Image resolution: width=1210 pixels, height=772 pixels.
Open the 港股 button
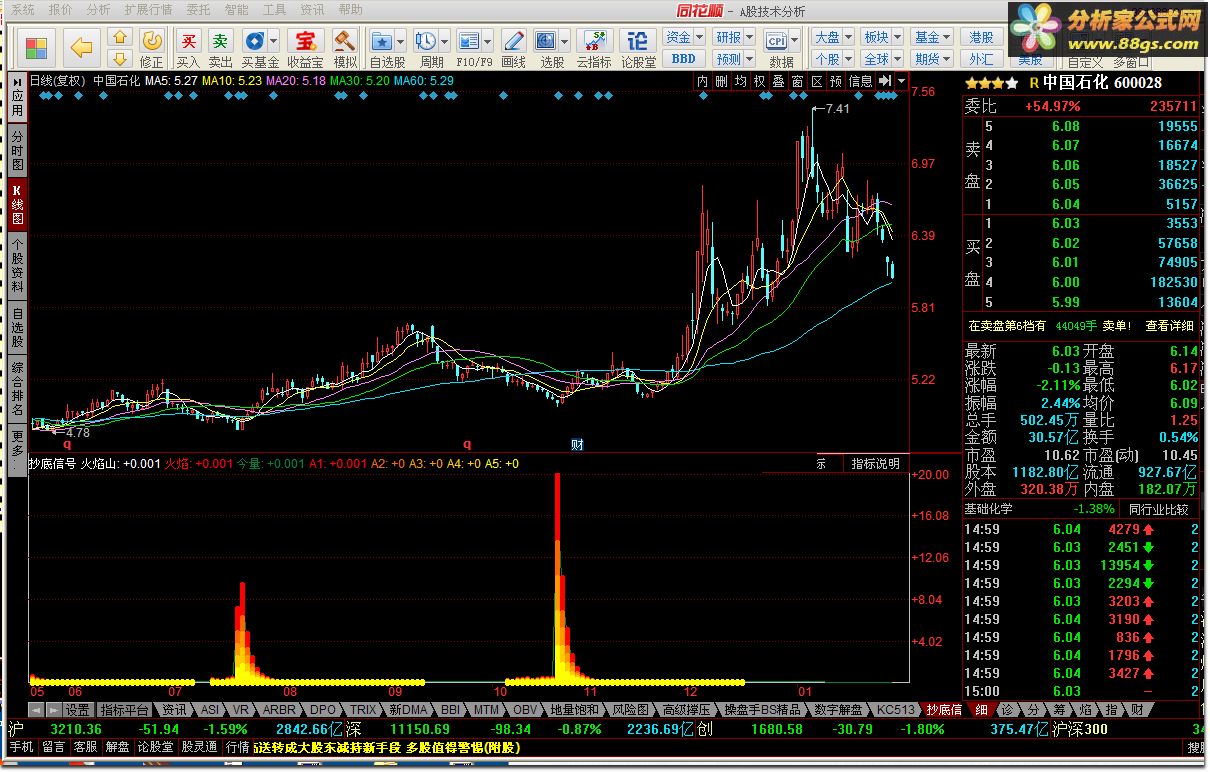point(982,37)
